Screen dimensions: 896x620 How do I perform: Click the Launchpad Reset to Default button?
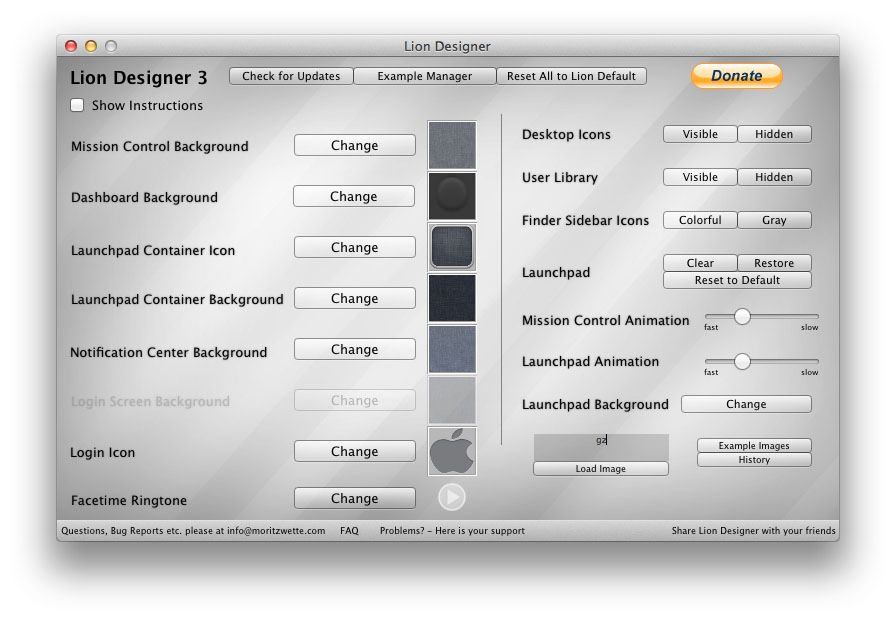click(x=737, y=280)
